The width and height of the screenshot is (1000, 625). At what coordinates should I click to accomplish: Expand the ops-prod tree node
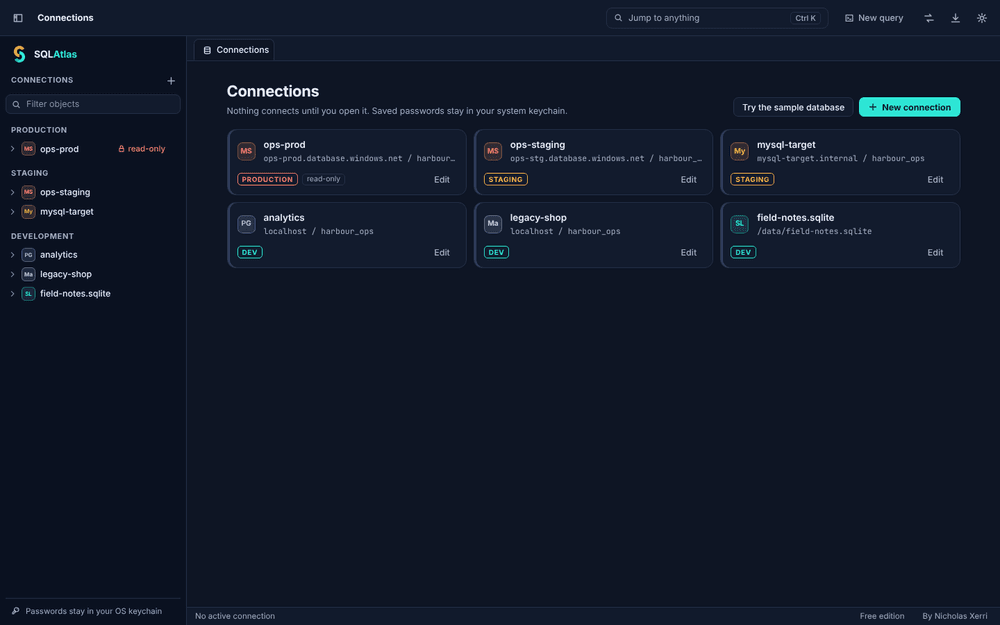point(13,149)
